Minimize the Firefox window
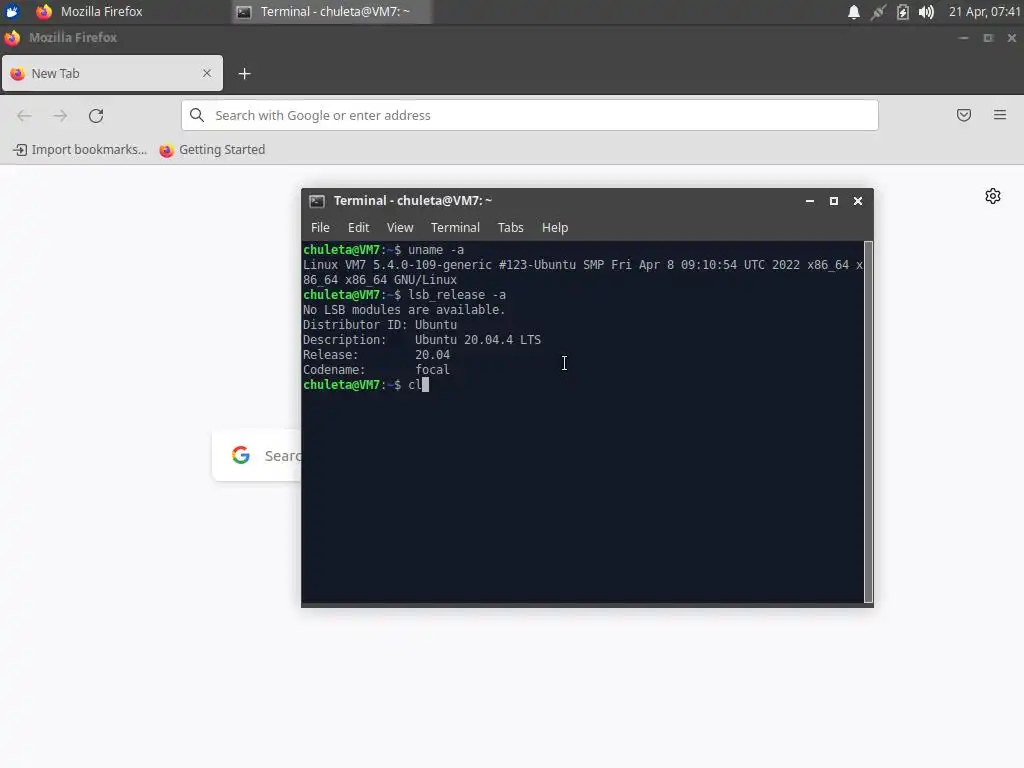 (x=963, y=38)
